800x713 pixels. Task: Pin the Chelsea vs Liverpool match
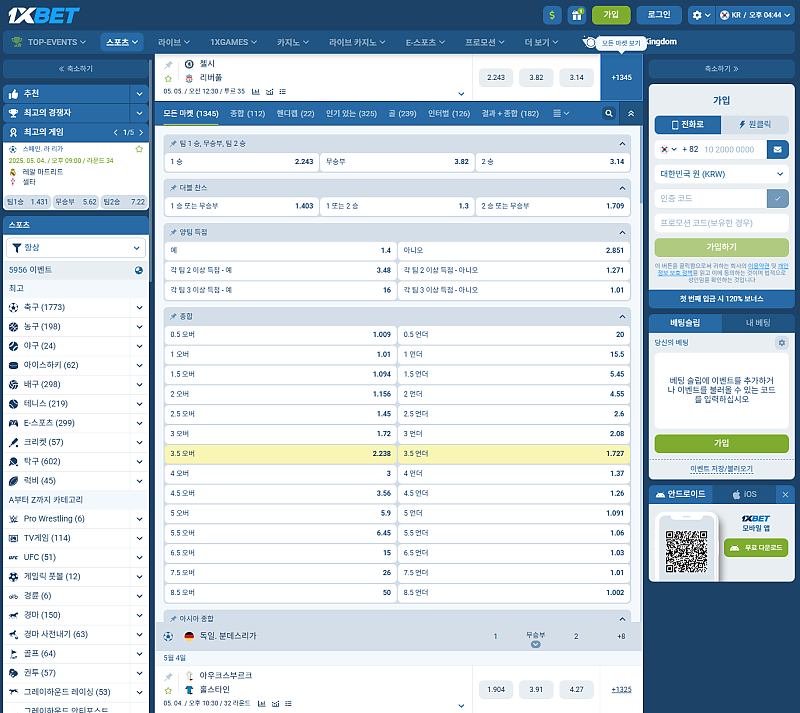(169, 64)
